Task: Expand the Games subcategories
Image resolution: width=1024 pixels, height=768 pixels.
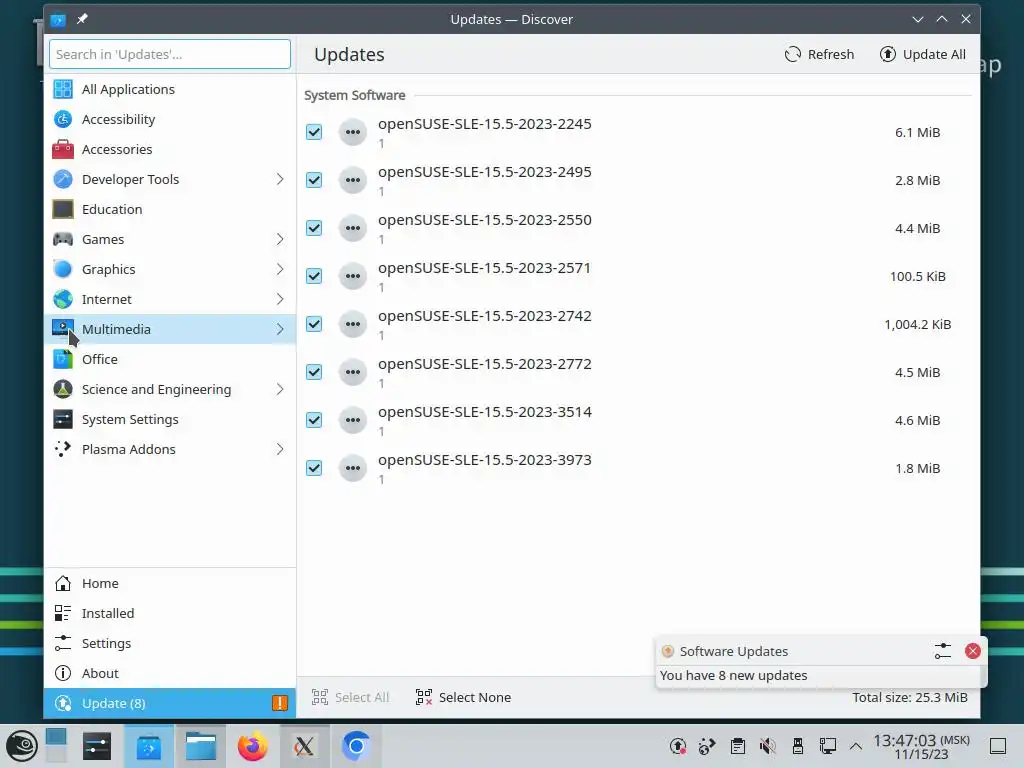Action: pos(280,240)
